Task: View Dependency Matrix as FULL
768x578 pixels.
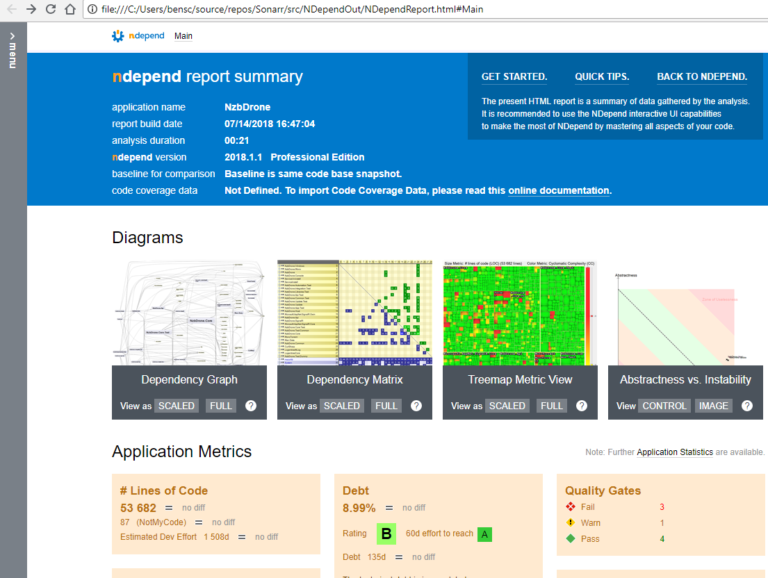Action: (386, 406)
